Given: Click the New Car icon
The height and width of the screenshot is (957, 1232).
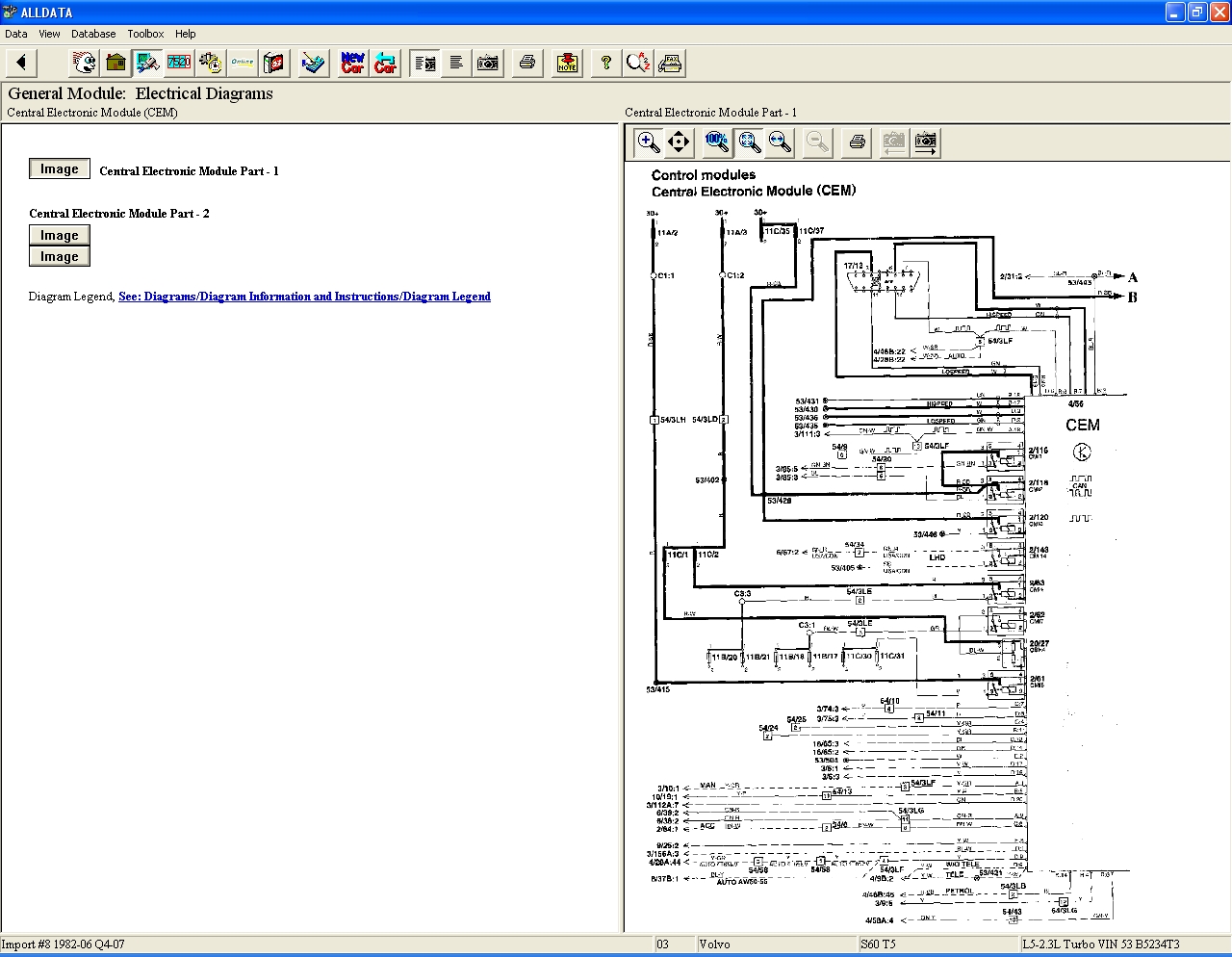Looking at the screenshot, I should 353,64.
